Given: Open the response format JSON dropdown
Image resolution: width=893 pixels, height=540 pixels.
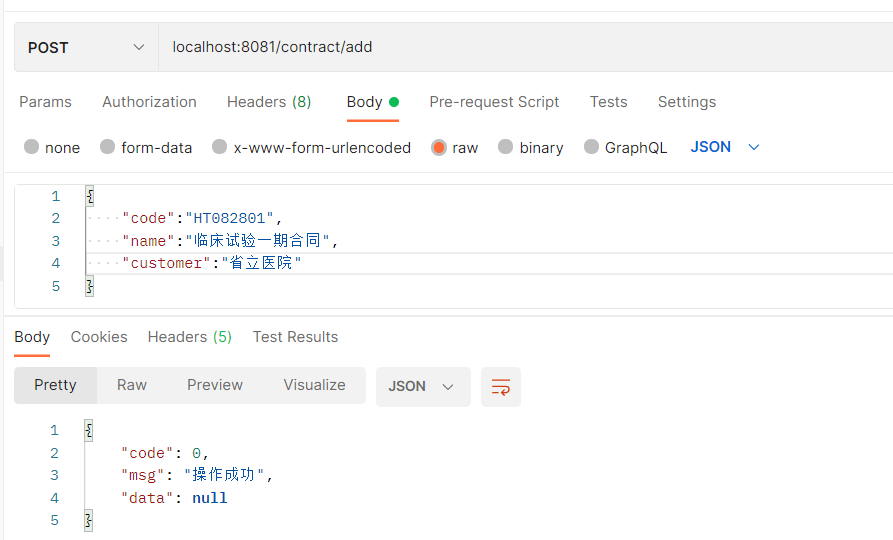Looking at the screenshot, I should coord(422,386).
